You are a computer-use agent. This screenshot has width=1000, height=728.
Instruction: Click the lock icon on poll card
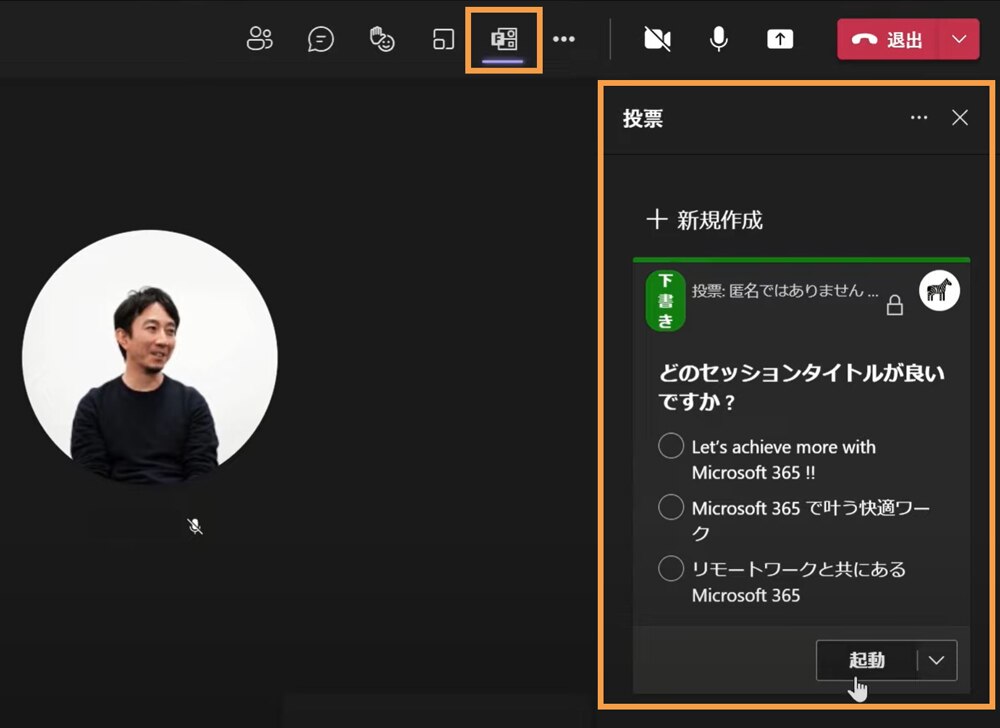pyautogui.click(x=895, y=305)
